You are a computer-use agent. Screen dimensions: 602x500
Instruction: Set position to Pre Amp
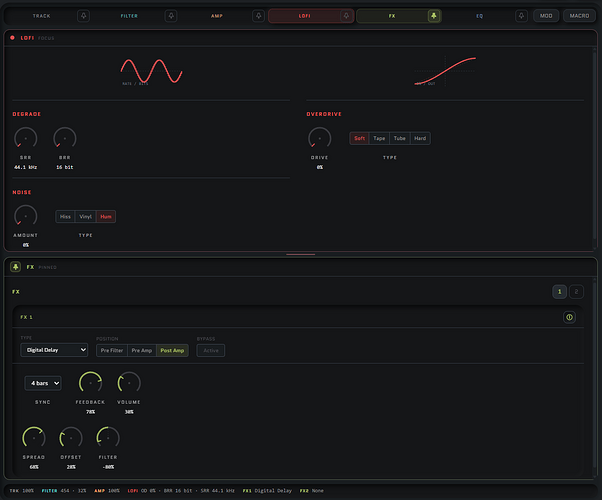pyautogui.click(x=142, y=350)
